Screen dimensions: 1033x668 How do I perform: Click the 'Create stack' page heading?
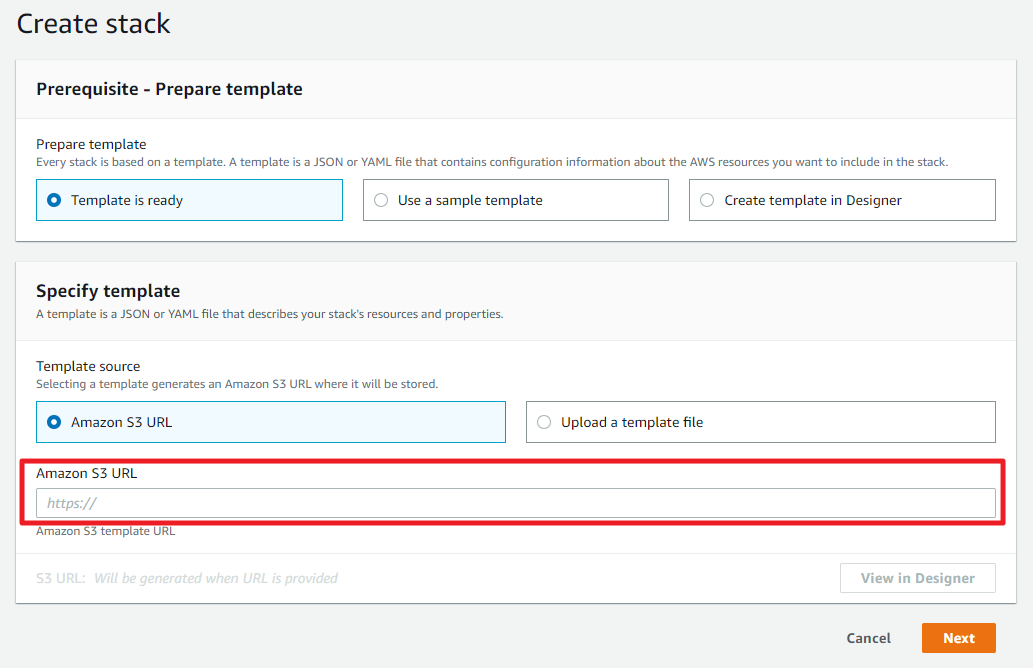tap(94, 24)
